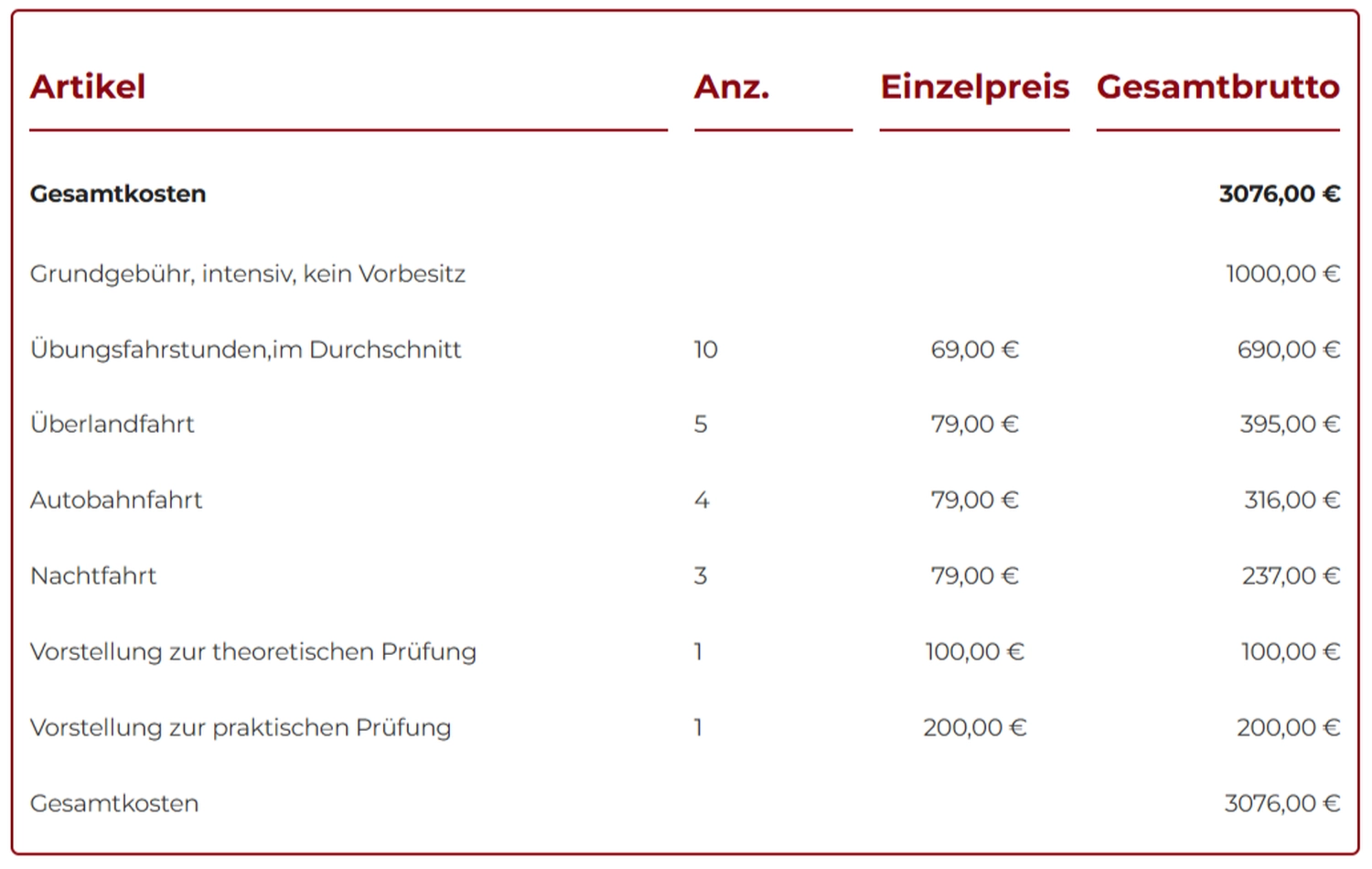Select the Gesamtbrutto column header

[1217, 87]
